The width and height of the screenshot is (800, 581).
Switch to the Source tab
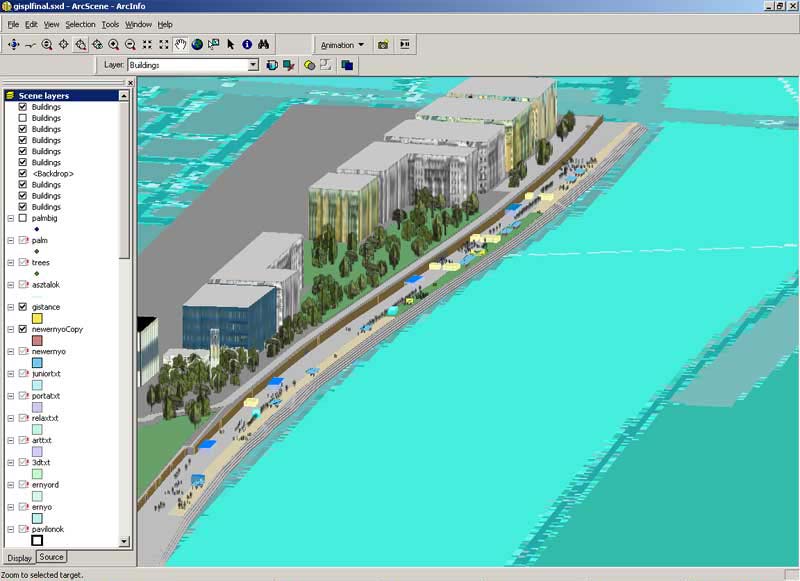click(x=51, y=557)
